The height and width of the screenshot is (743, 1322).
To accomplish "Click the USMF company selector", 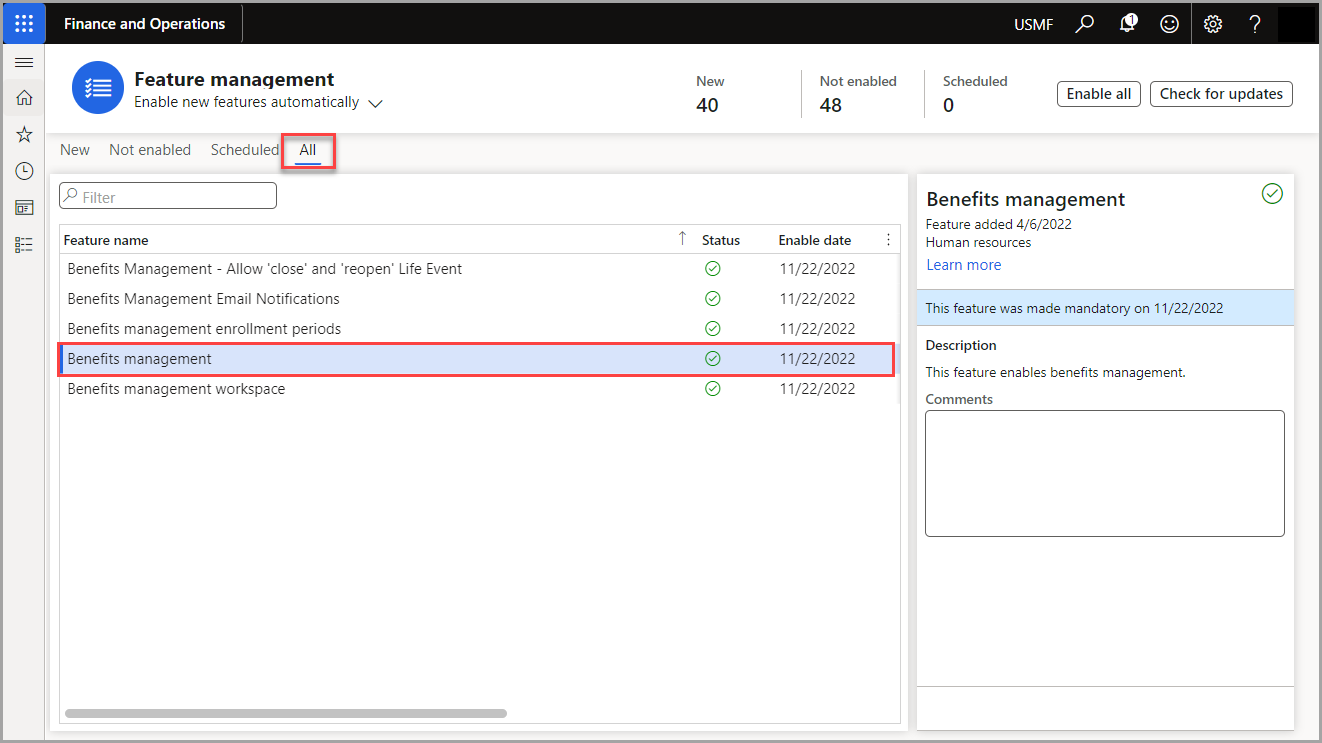I will point(1033,25).
